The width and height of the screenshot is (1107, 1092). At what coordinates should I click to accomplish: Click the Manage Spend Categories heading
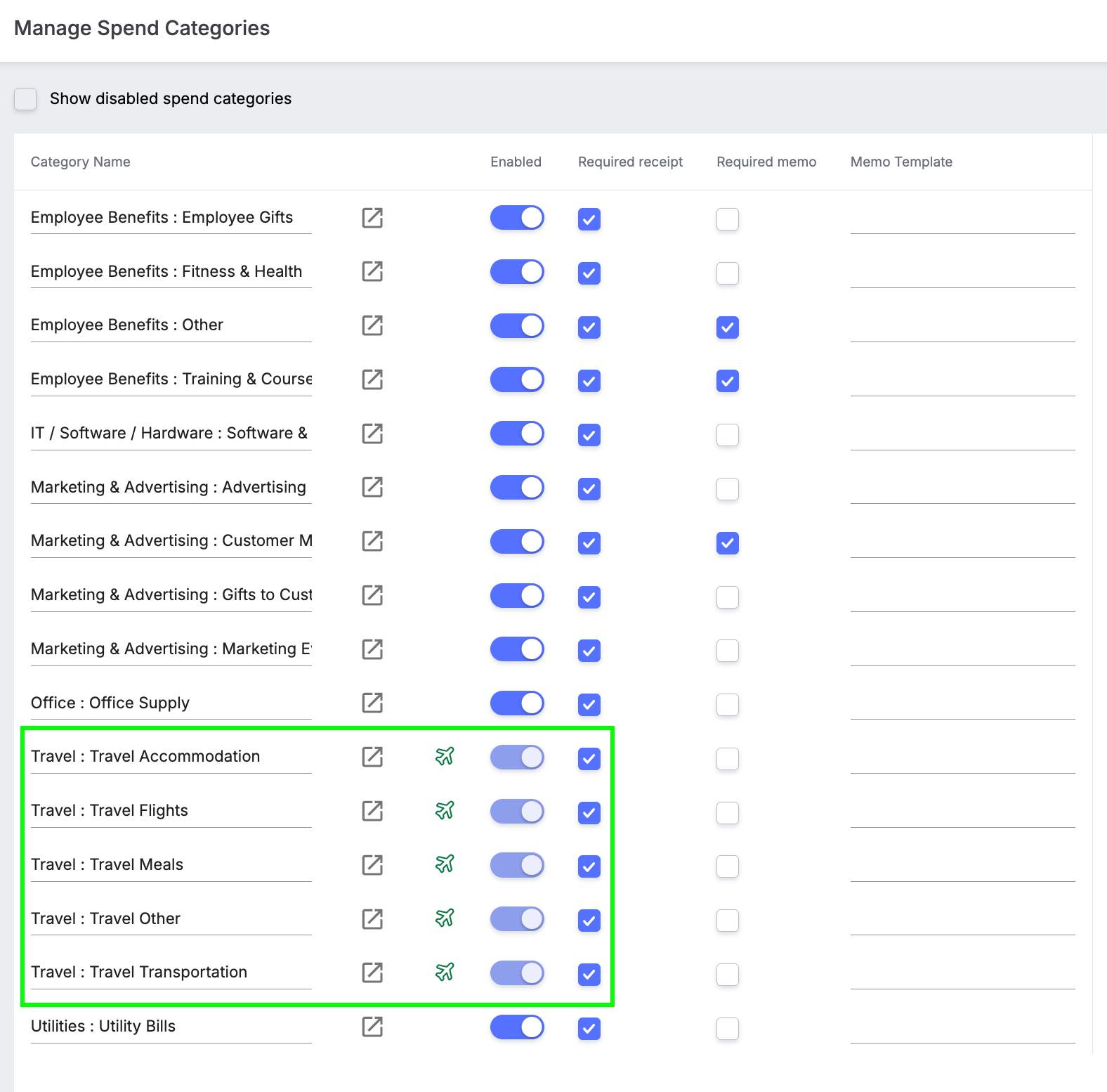(x=142, y=28)
